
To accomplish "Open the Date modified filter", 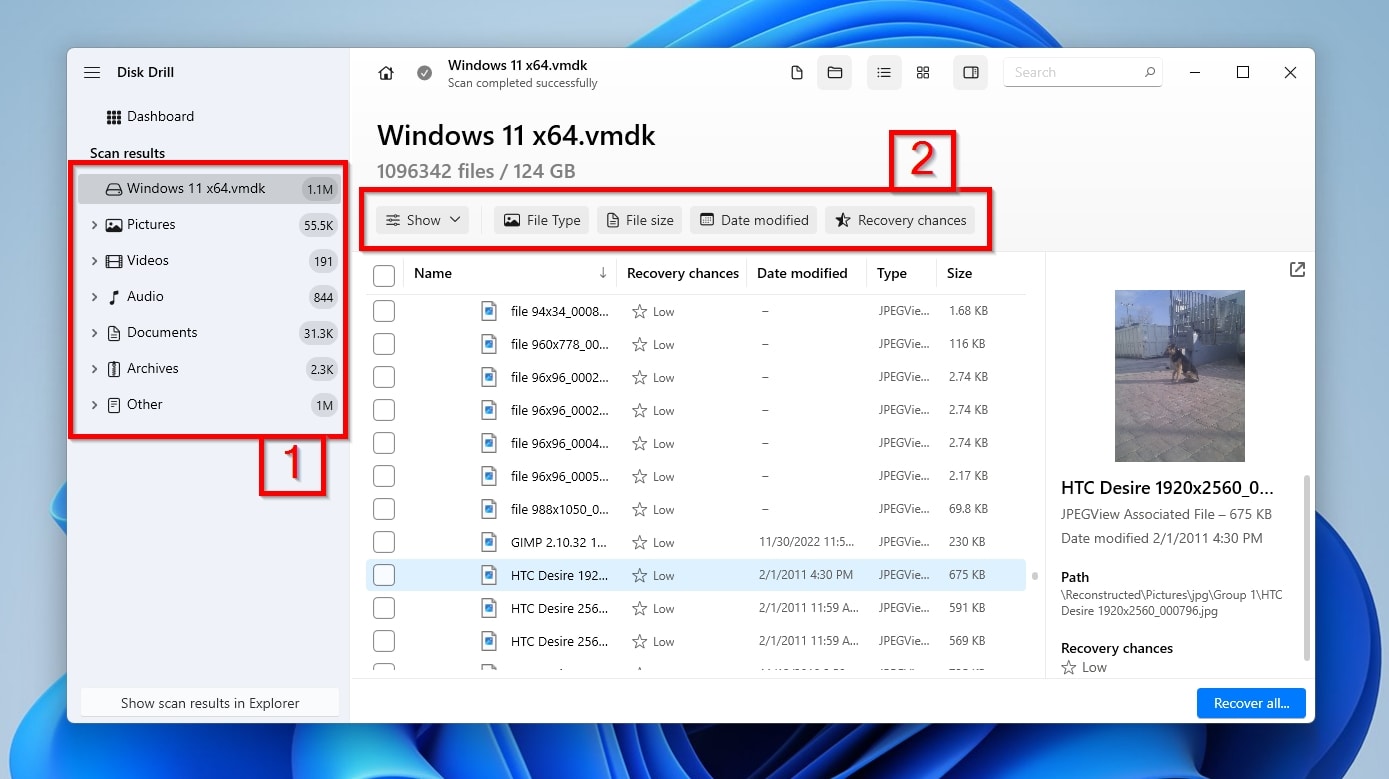I will (x=754, y=221).
